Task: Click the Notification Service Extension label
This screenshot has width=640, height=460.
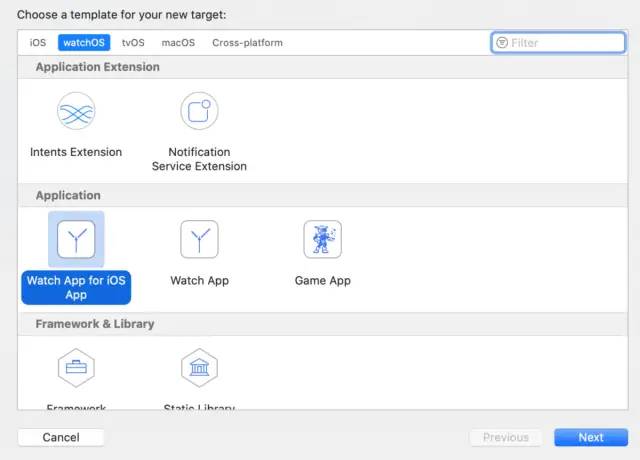Action: click(199, 159)
